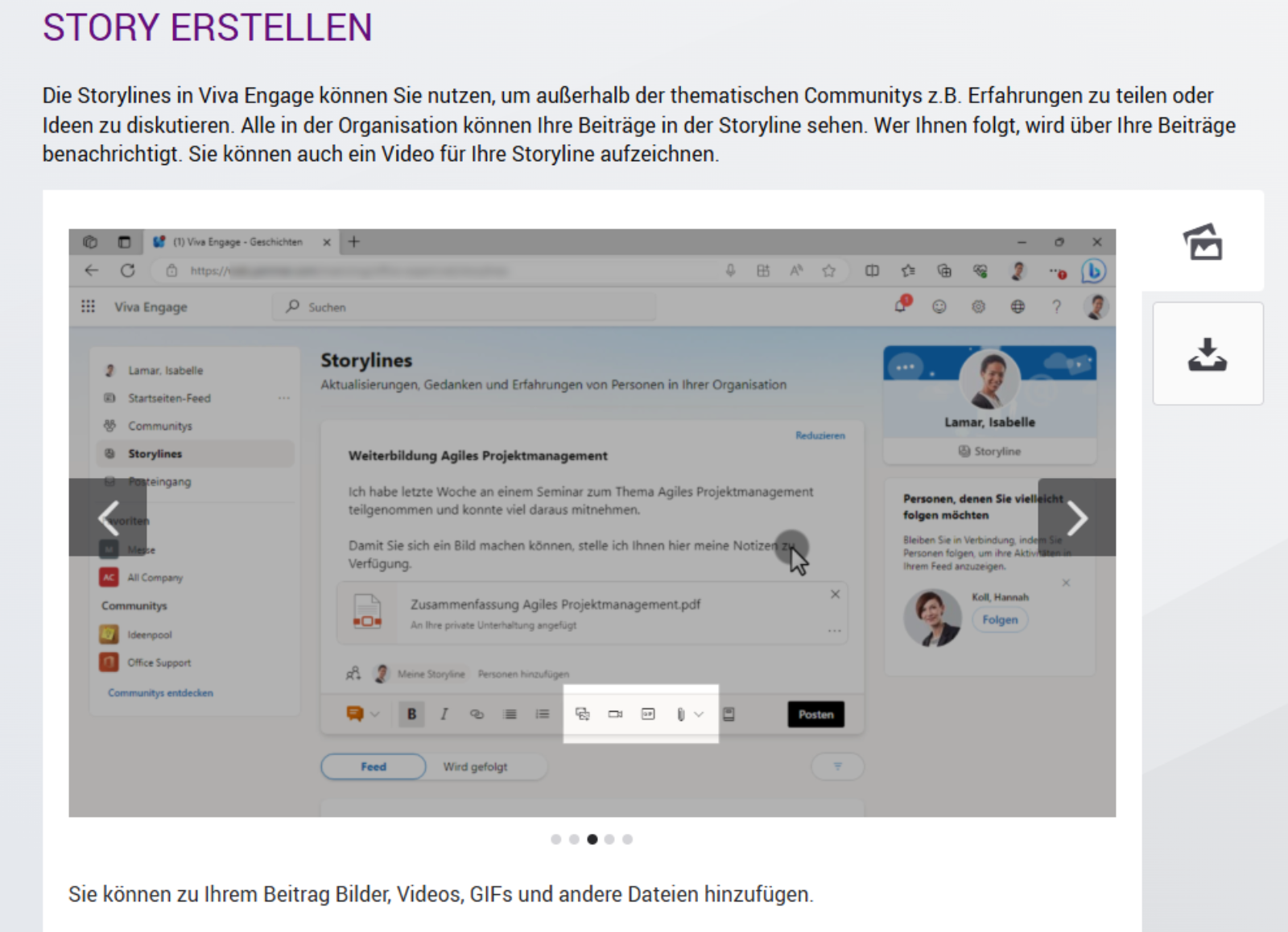Image resolution: width=1288 pixels, height=932 pixels.
Task: Click the video camera icon in the editor toolbar
Action: (615, 714)
